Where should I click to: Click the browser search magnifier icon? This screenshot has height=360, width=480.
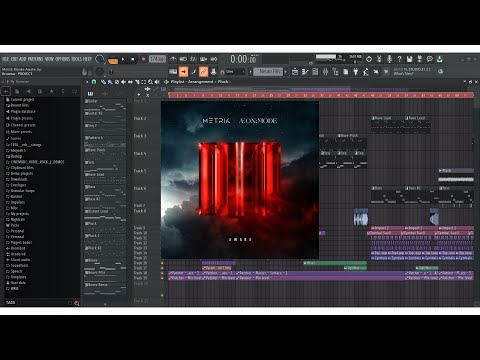coord(77,303)
